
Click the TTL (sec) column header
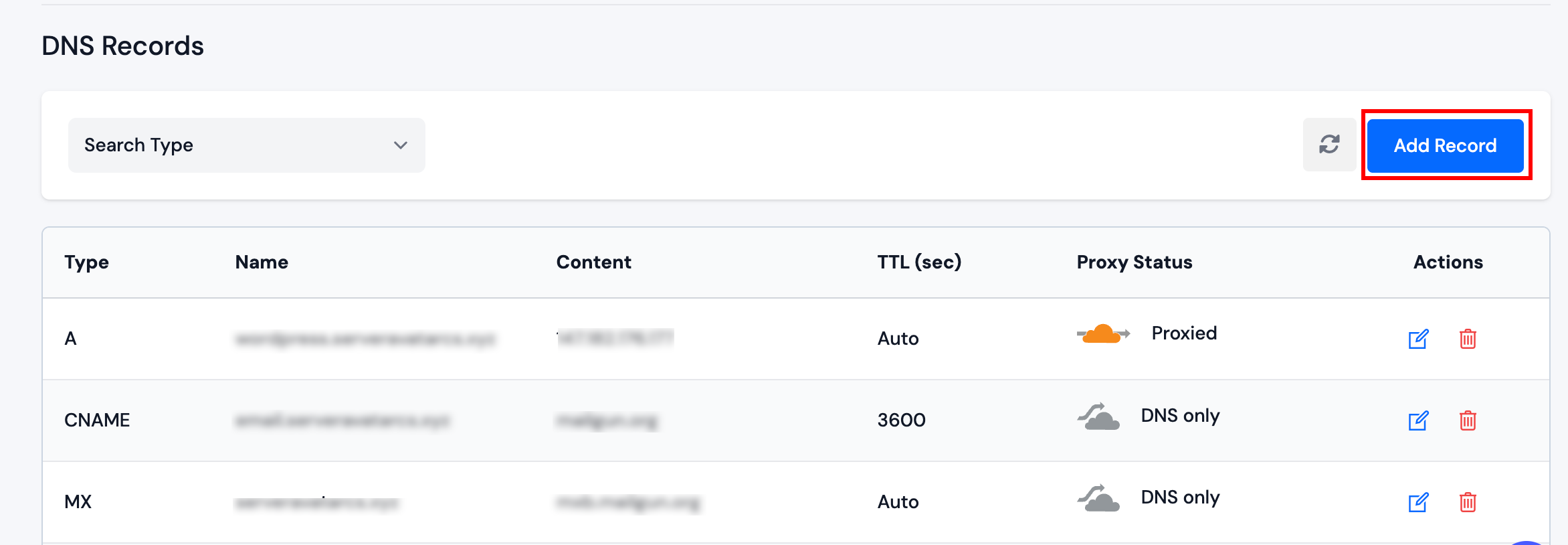918,262
